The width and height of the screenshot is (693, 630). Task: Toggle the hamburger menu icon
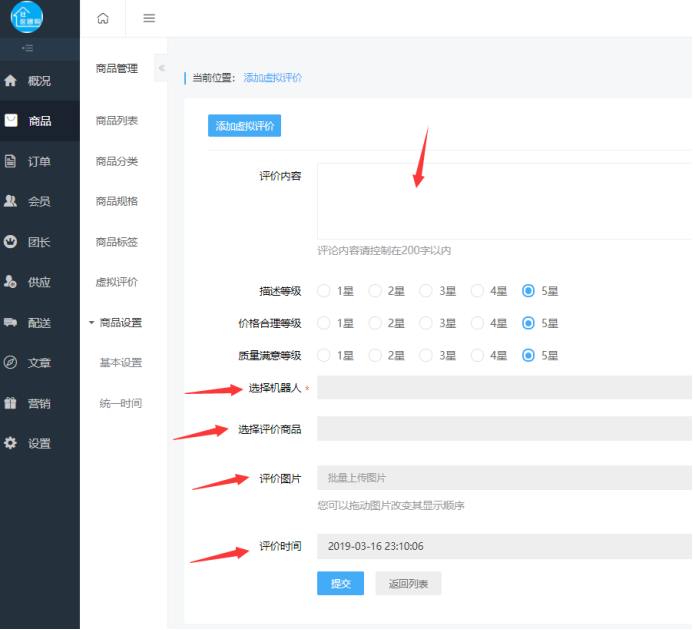coord(149,18)
